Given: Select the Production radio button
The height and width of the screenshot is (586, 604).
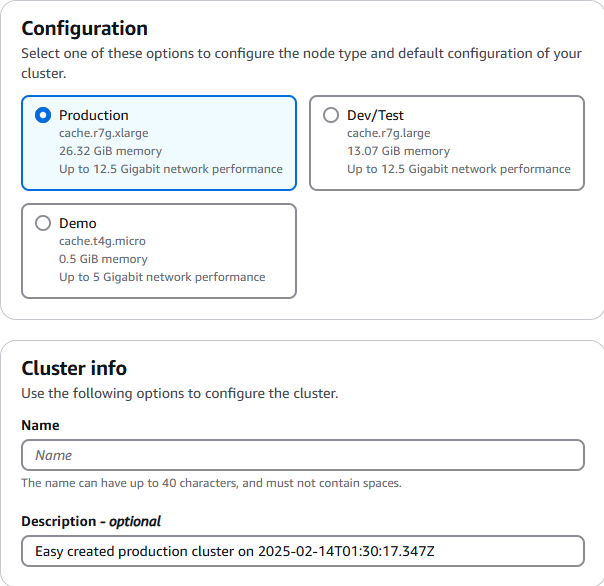Looking at the screenshot, I should pyautogui.click(x=43, y=115).
